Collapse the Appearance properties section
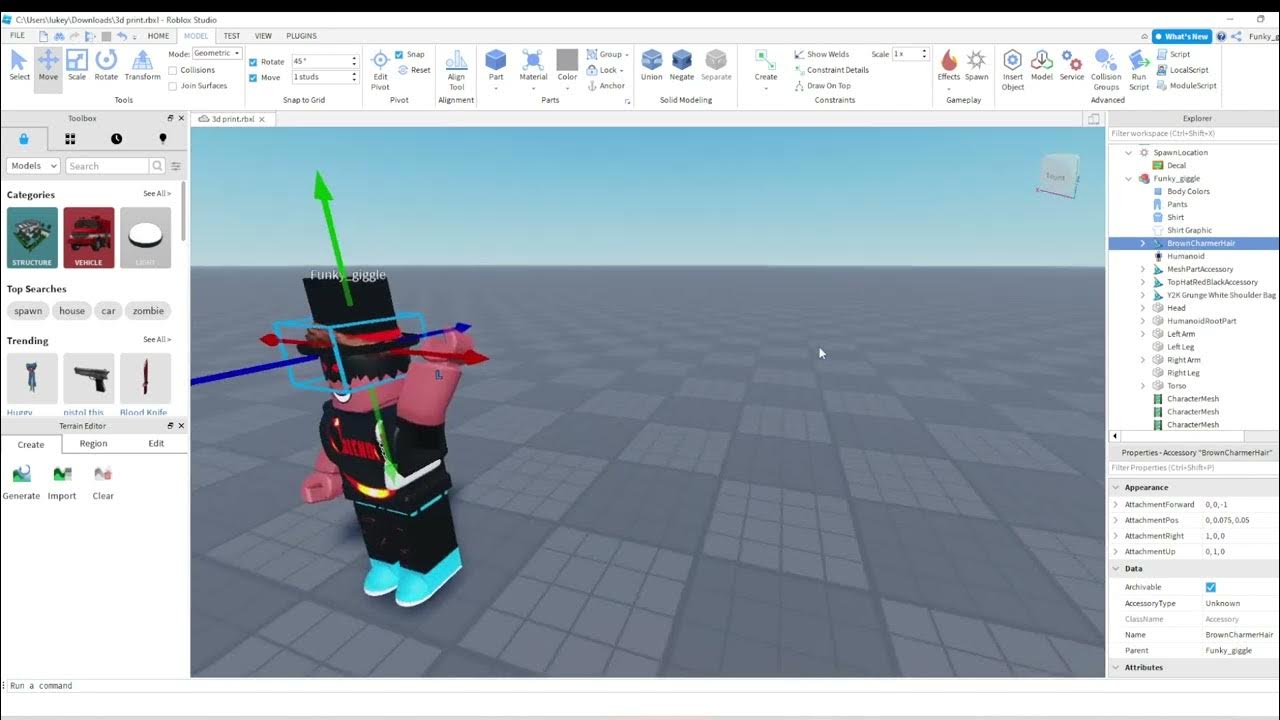This screenshot has width=1280, height=720. (x=1116, y=487)
